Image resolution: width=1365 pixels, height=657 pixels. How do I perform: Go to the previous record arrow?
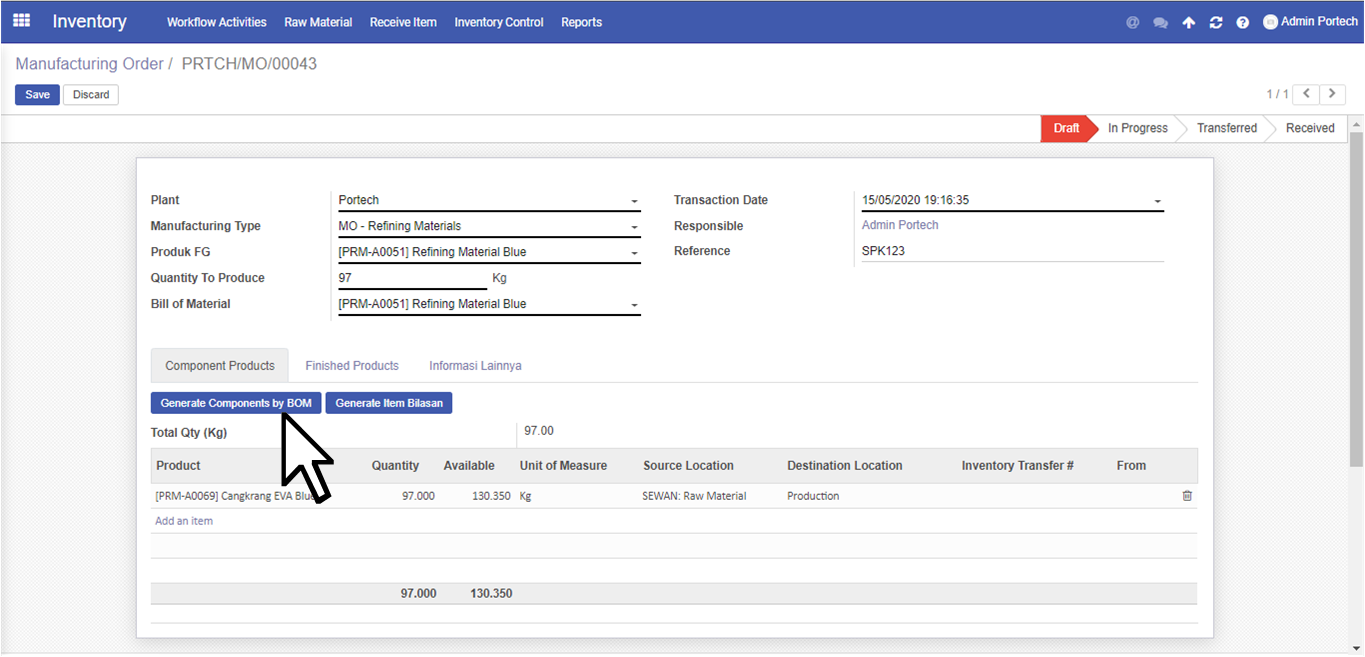click(x=1305, y=94)
